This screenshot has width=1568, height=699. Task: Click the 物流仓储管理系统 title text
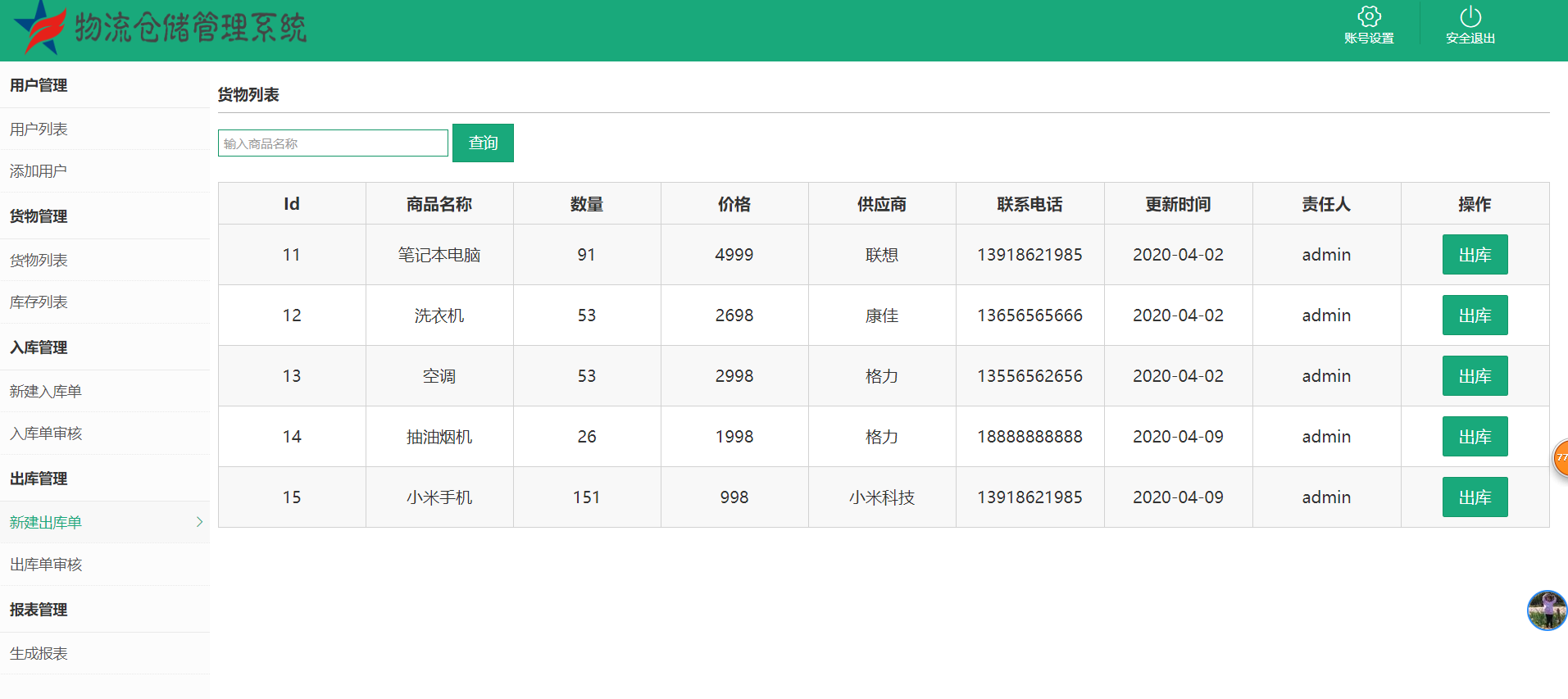click(x=190, y=27)
